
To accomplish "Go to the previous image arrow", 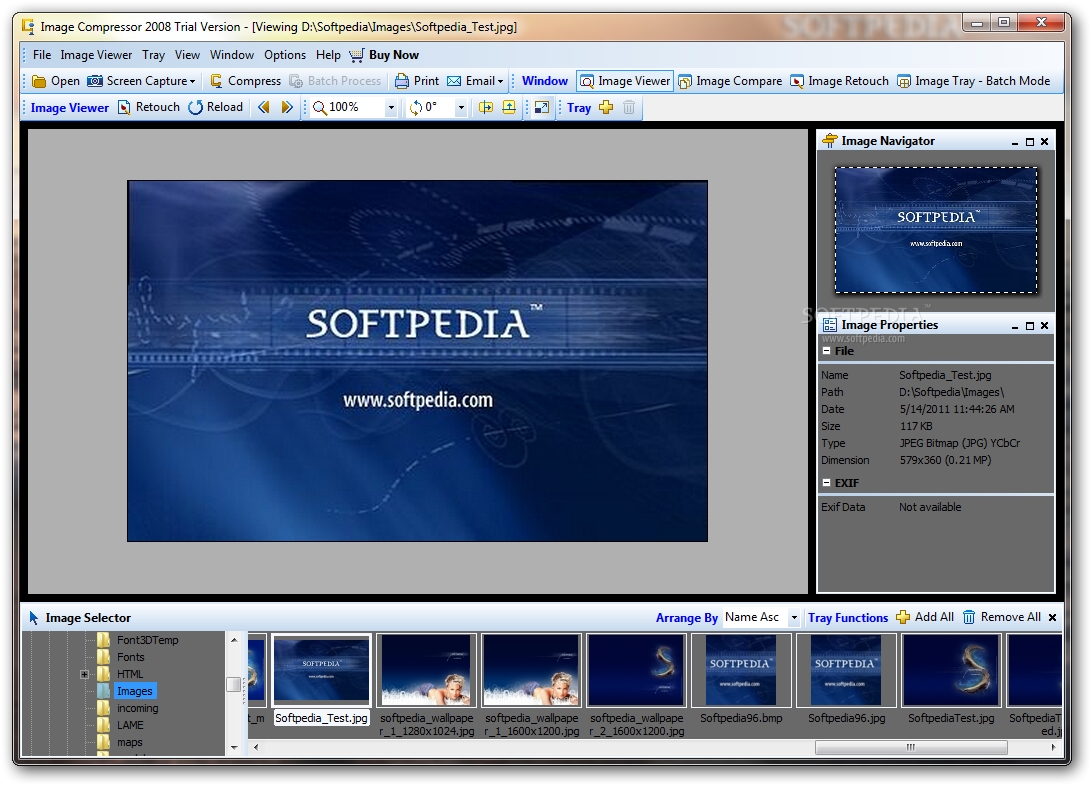I will pos(264,107).
